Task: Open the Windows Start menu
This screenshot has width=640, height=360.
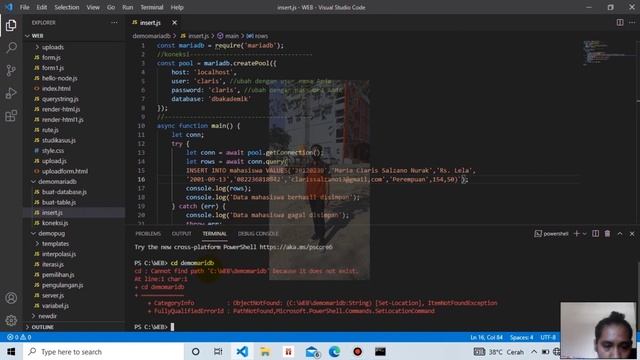Action: (11, 351)
